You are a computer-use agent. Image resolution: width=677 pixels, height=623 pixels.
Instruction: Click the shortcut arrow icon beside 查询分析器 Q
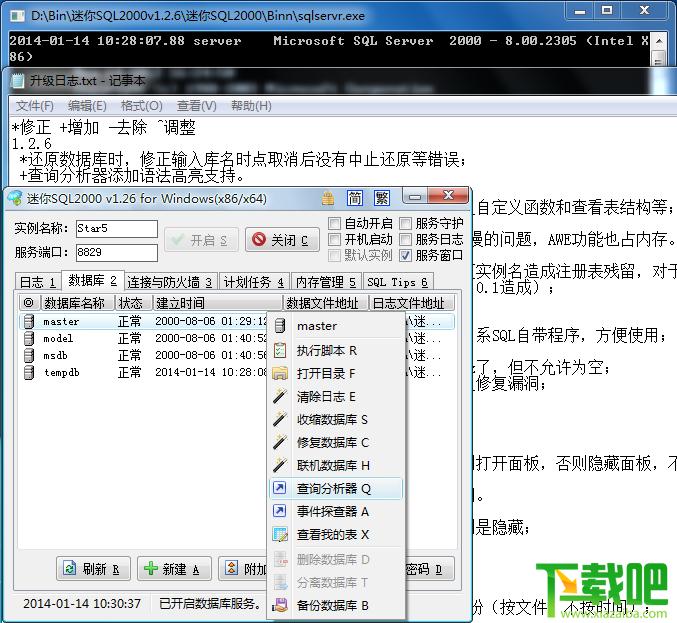(x=280, y=488)
